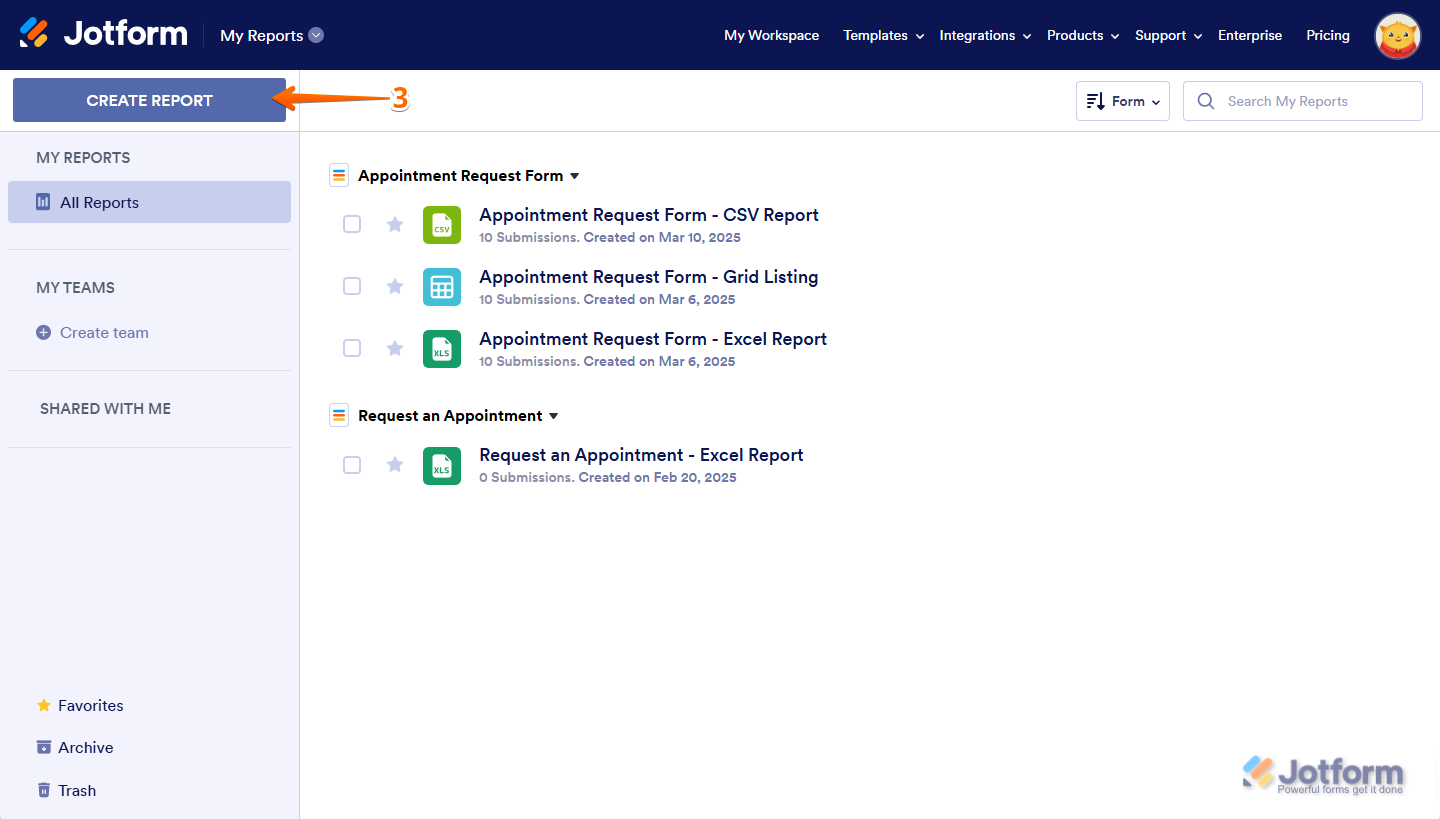This screenshot has width=1440, height=819.
Task: Open the Form sort dropdown
Action: tap(1122, 100)
